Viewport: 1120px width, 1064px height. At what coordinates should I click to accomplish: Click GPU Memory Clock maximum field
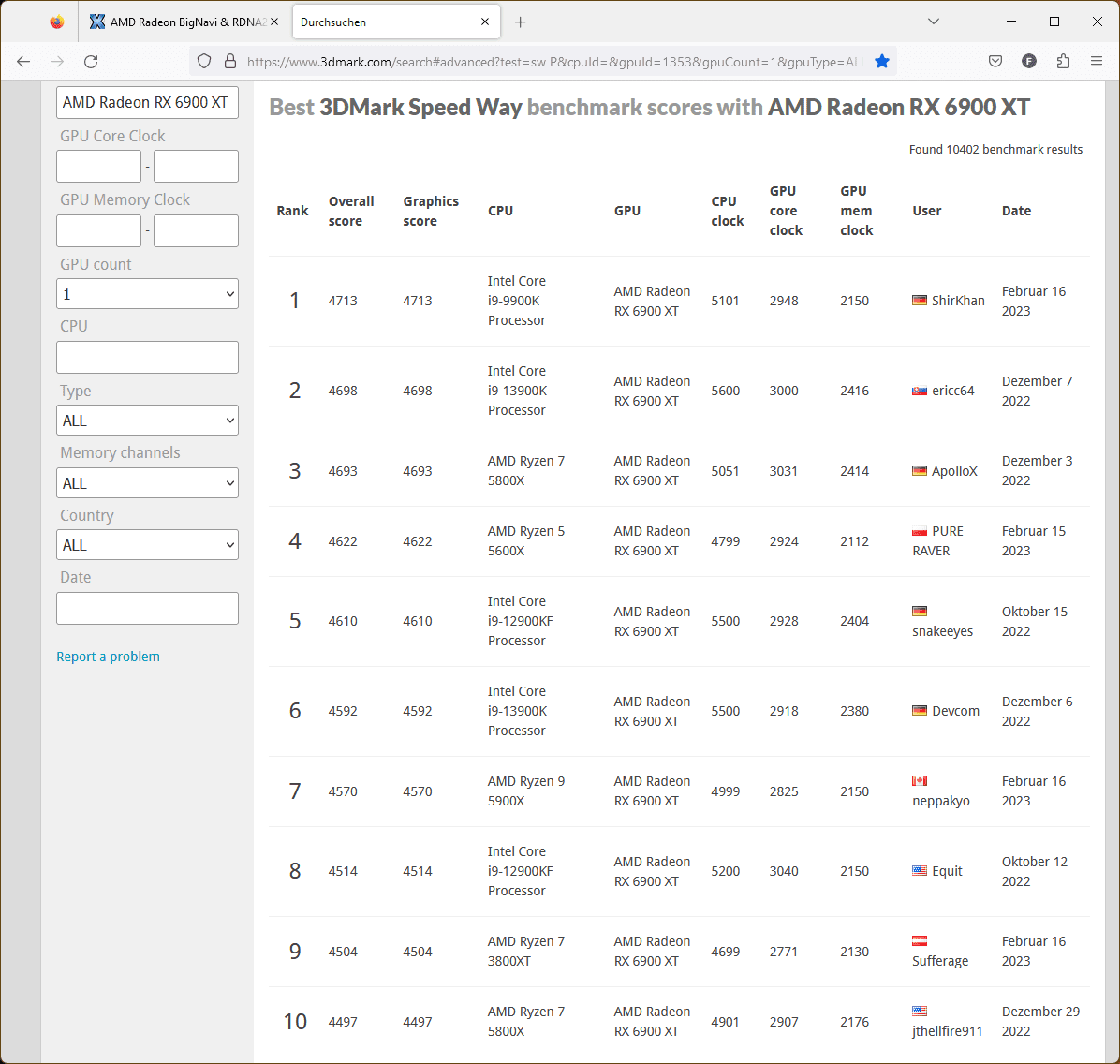[196, 230]
